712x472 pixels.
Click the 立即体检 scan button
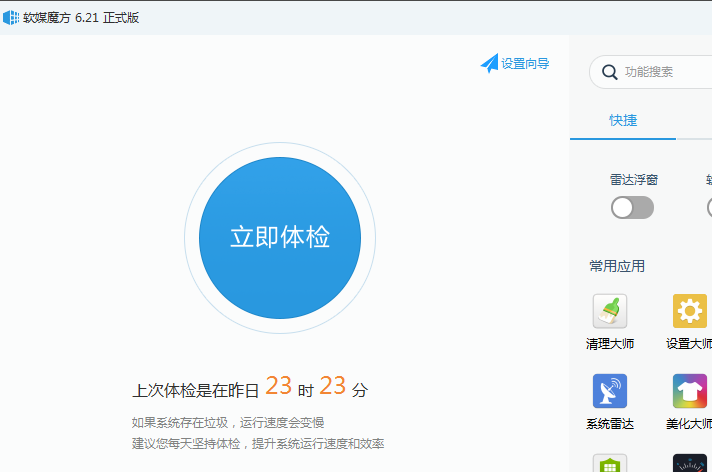[x=280, y=238]
